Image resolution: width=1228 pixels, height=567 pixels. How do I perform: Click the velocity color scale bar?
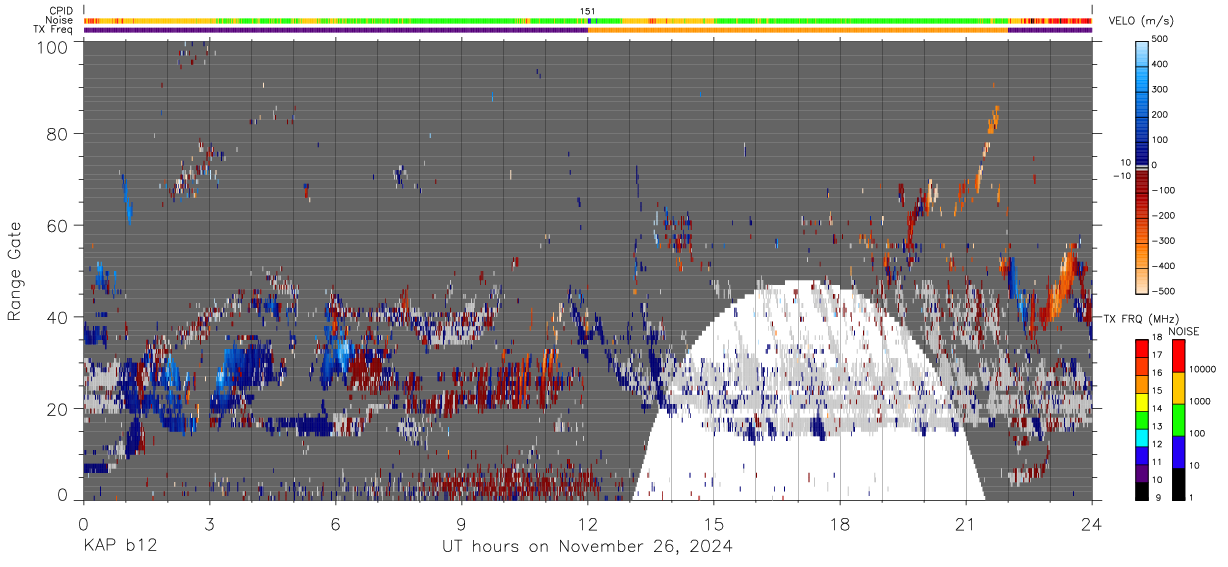(x=1143, y=165)
